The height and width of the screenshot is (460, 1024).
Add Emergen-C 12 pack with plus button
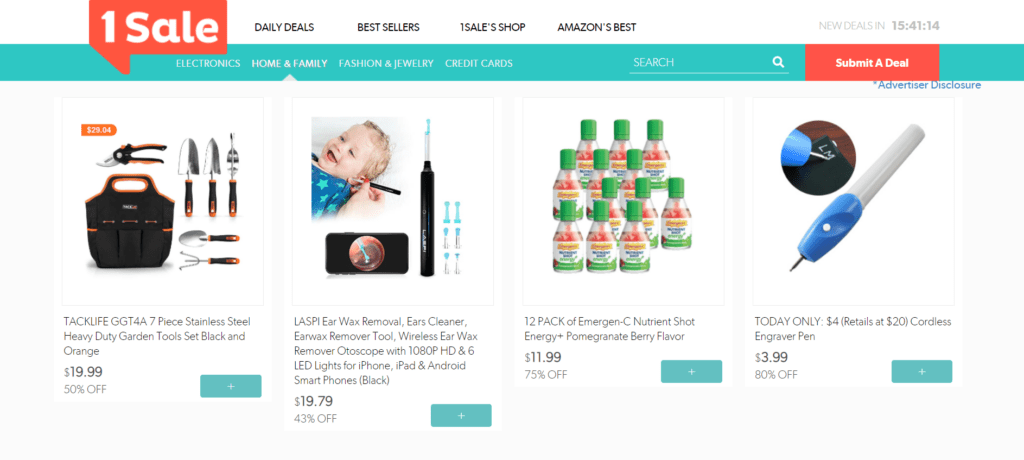pyautogui.click(x=692, y=371)
